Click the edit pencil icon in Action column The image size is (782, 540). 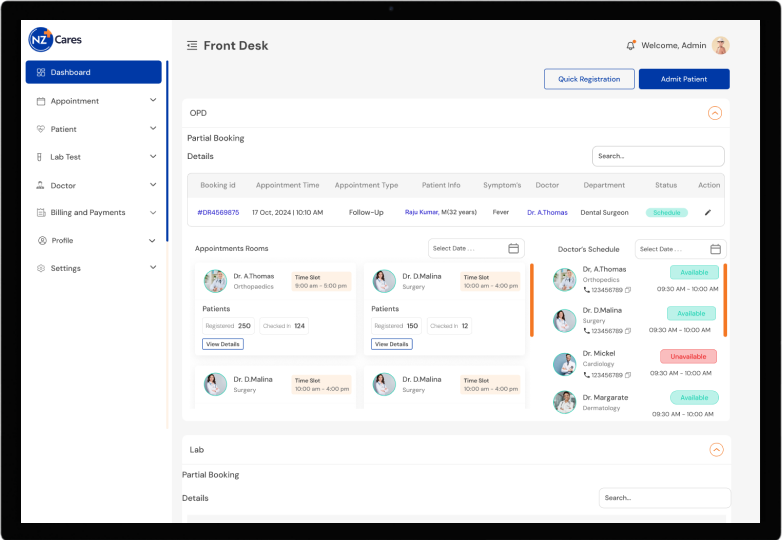[x=708, y=212]
